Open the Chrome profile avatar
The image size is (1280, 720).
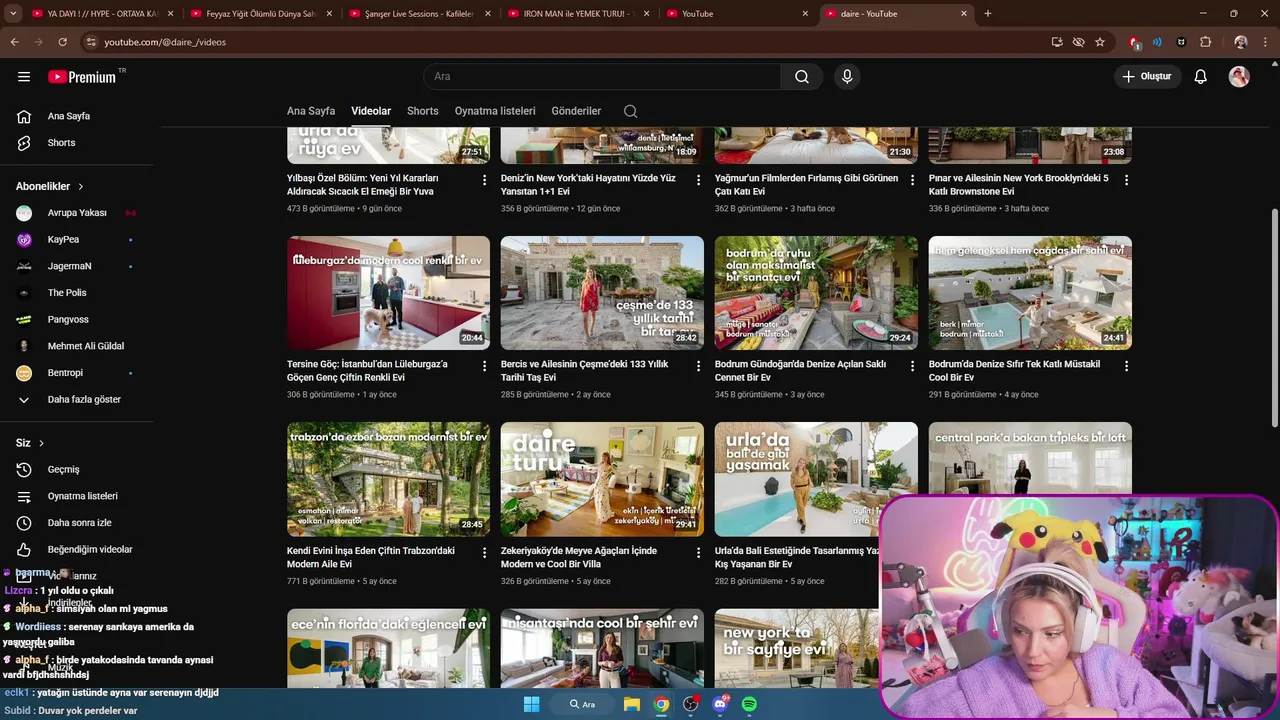pyautogui.click(x=1241, y=42)
